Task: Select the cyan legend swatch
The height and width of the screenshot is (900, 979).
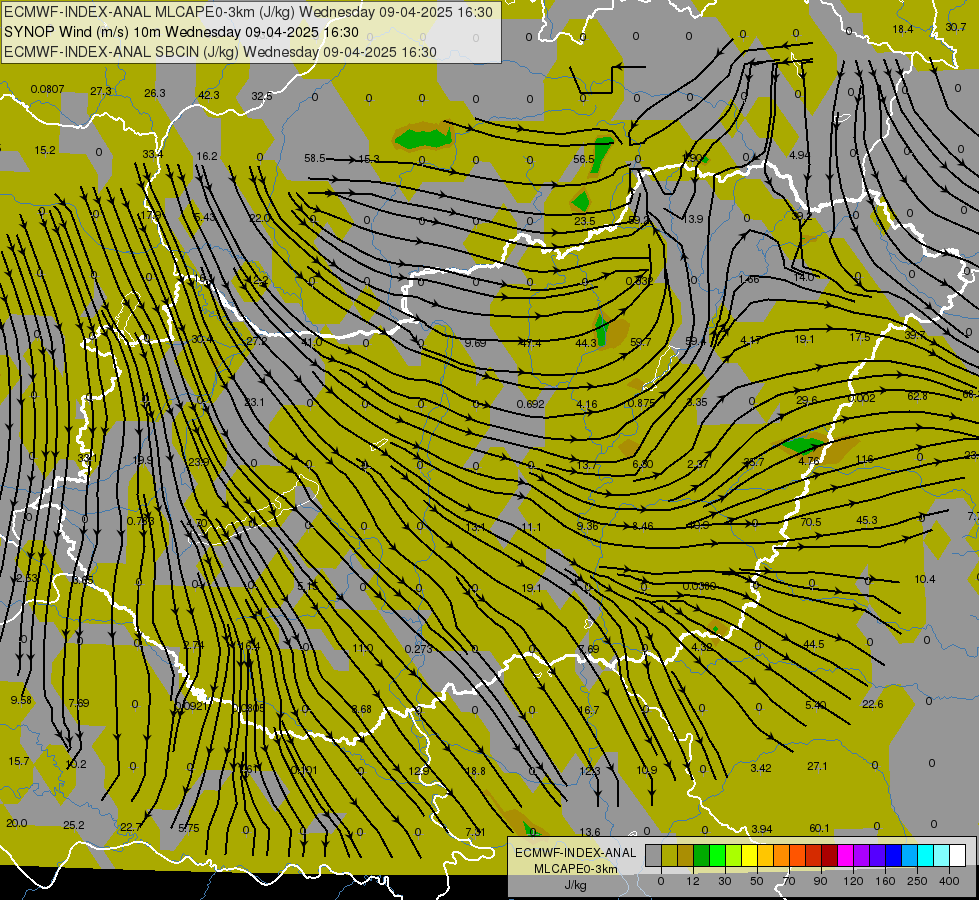Action: pos(926,855)
